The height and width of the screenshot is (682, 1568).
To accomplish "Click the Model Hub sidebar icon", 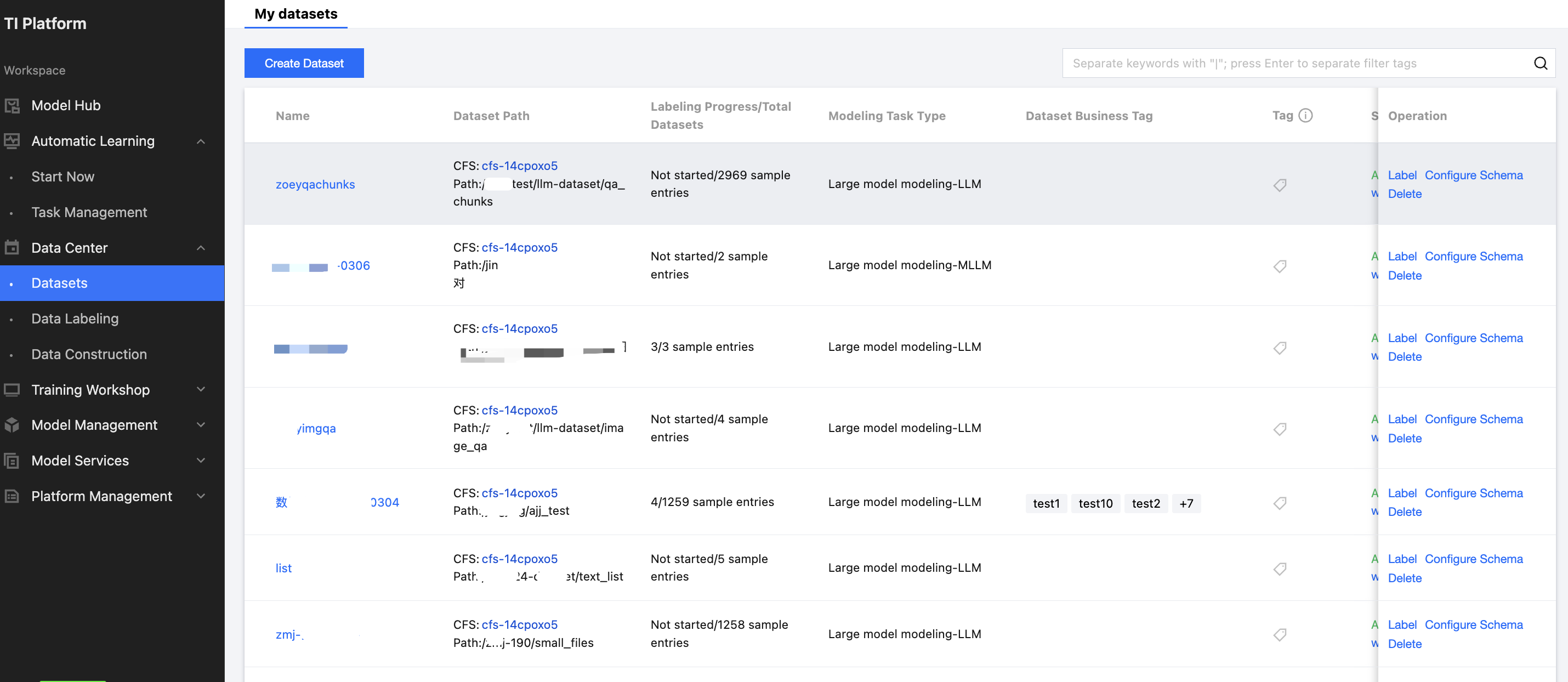I will [x=12, y=105].
